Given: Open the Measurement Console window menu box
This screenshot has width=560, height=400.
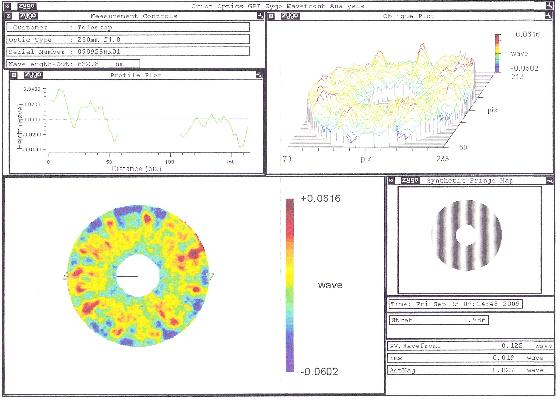Looking at the screenshot, I should point(9,16).
